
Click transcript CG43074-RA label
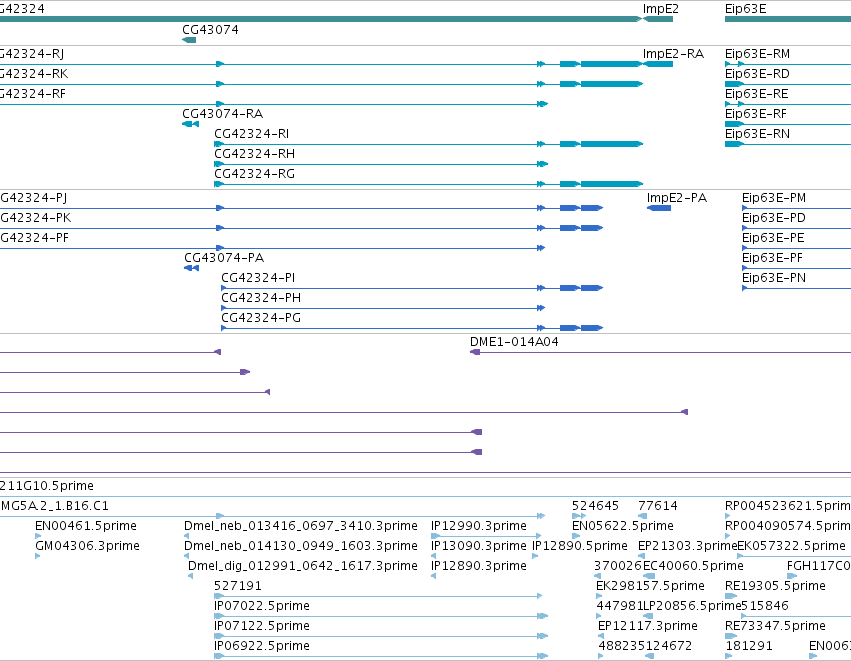pos(223,114)
